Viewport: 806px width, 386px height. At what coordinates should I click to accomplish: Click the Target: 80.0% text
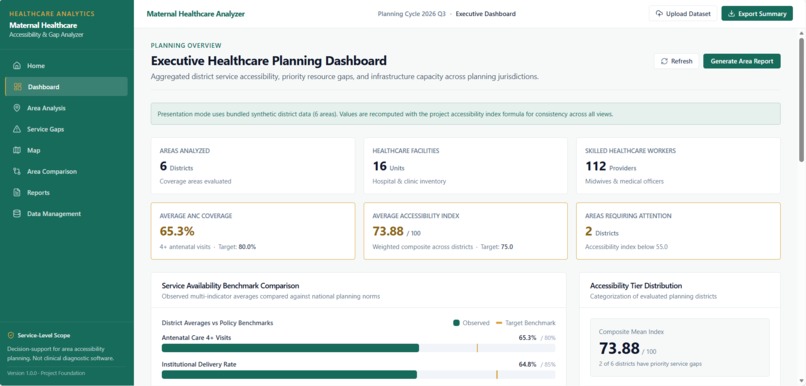point(237,247)
